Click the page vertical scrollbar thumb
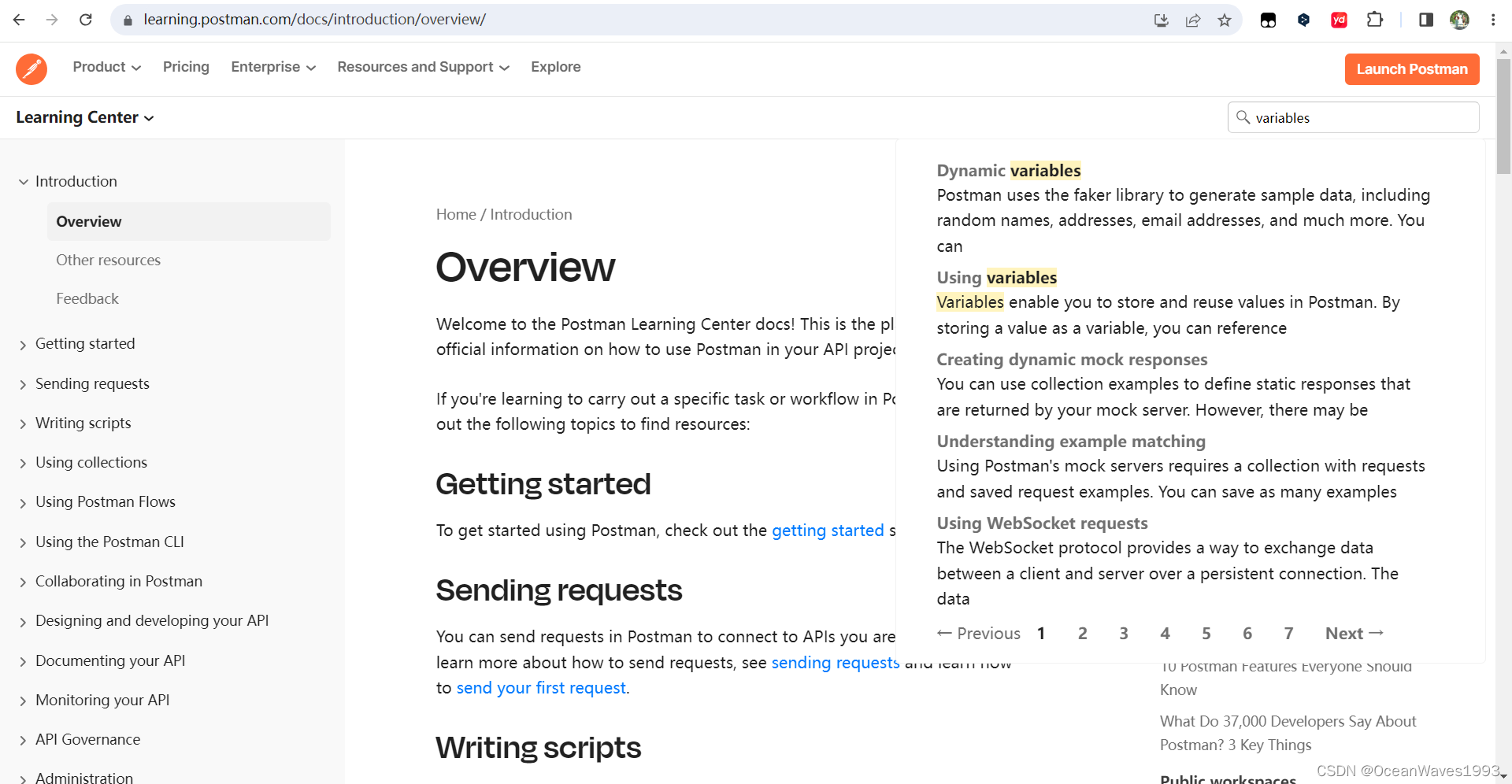The image size is (1512, 784). (x=1503, y=116)
